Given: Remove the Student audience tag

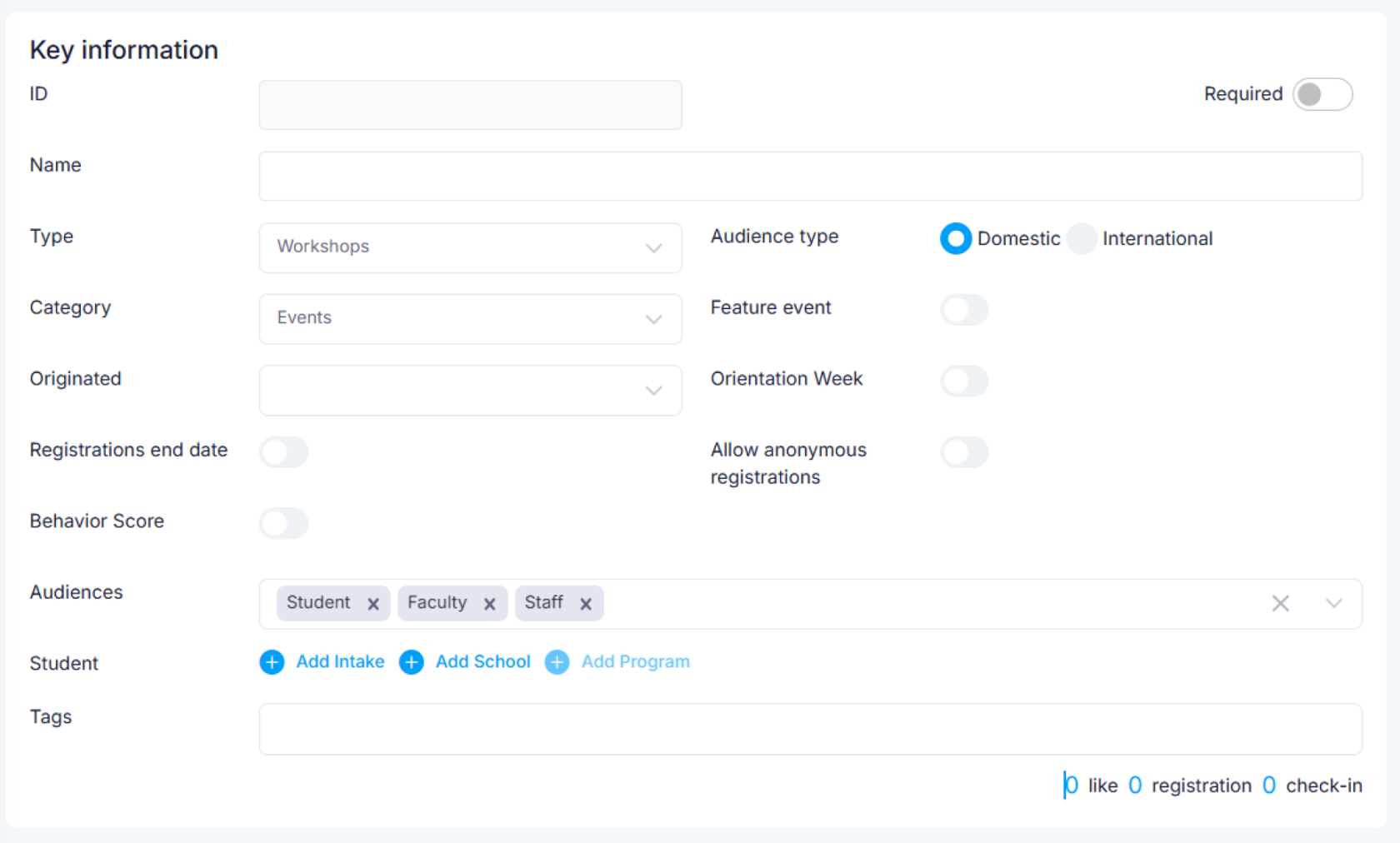Looking at the screenshot, I should point(373,604).
